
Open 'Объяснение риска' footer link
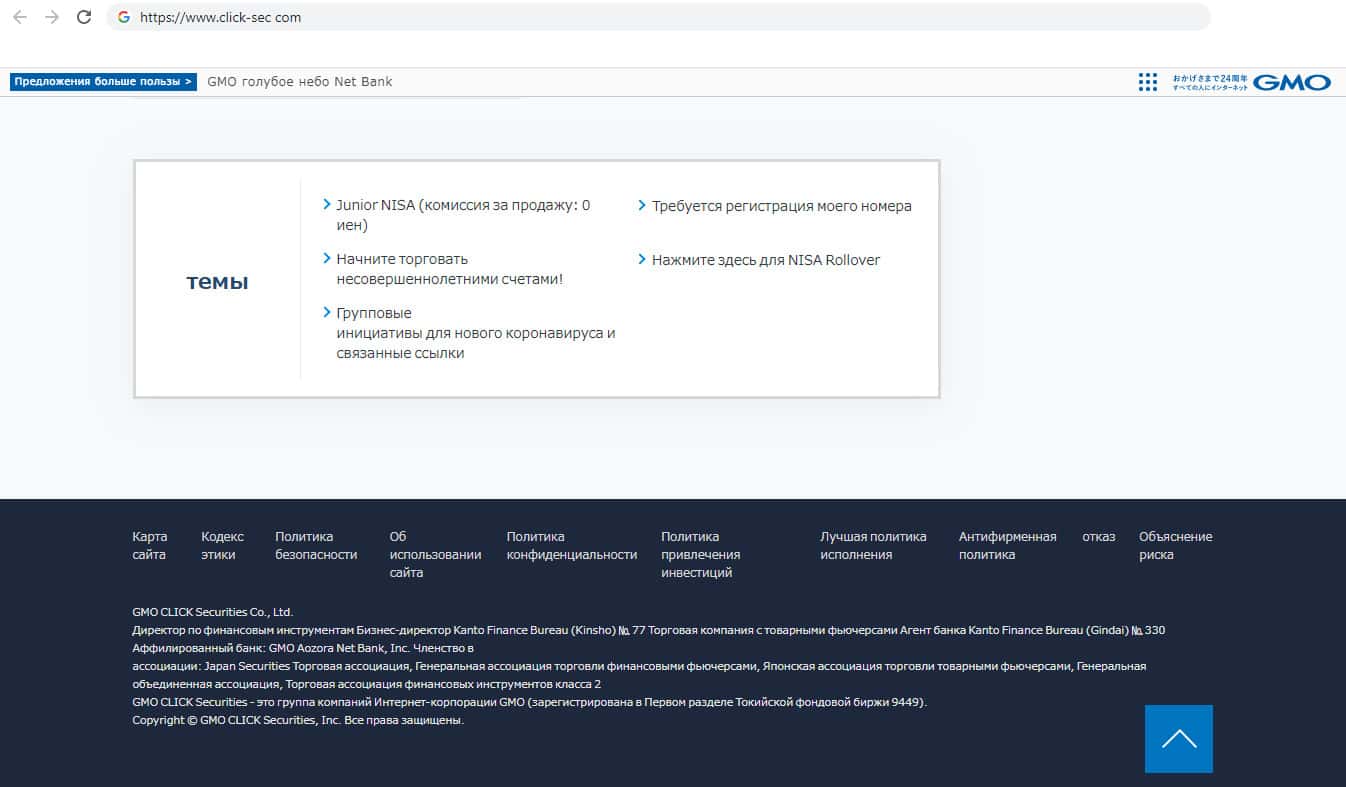pos(1175,545)
